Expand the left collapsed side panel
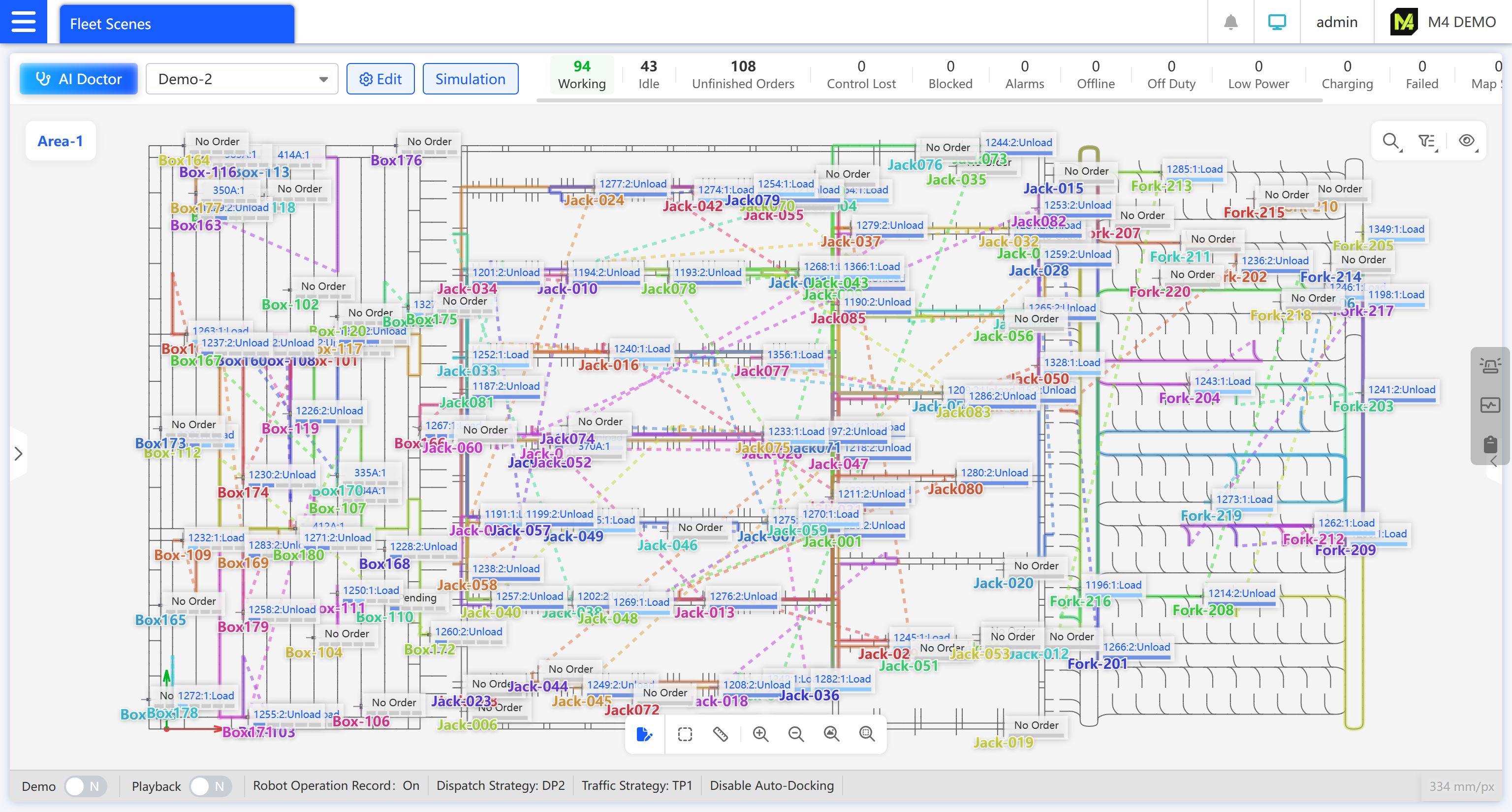1512x812 pixels. [18, 454]
